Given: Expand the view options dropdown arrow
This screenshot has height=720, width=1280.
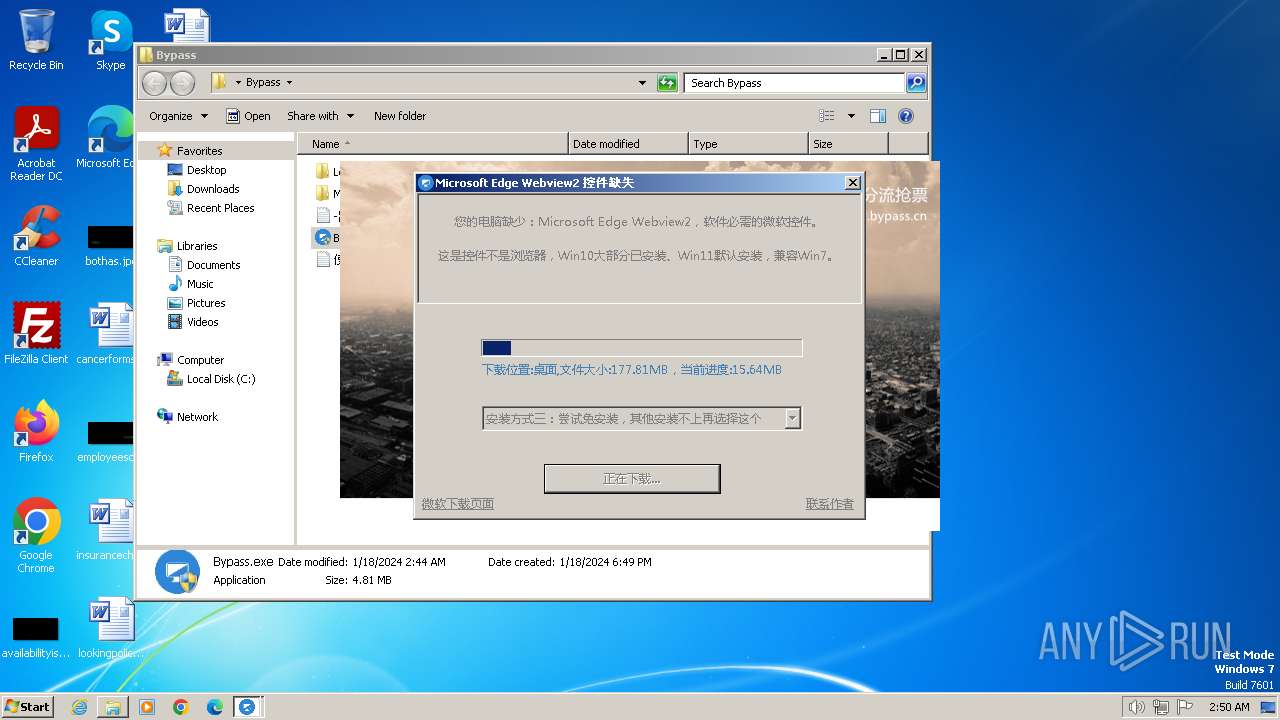Looking at the screenshot, I should click(x=851, y=116).
